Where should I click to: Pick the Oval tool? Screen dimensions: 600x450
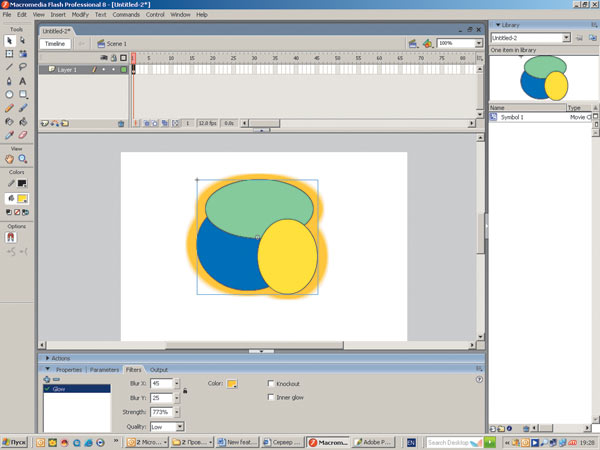tap(9, 94)
